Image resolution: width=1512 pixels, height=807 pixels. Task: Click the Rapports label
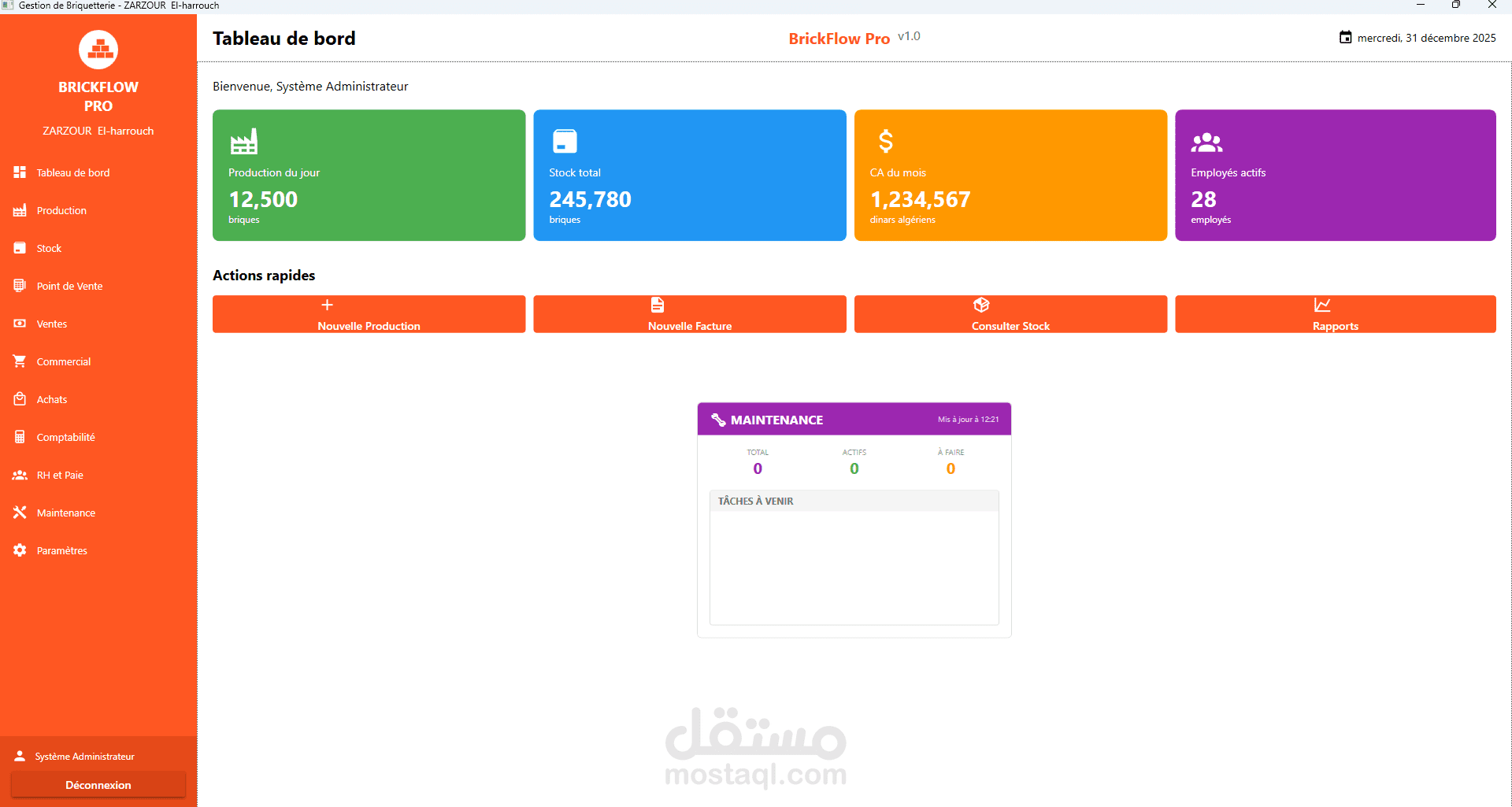pos(1336,326)
